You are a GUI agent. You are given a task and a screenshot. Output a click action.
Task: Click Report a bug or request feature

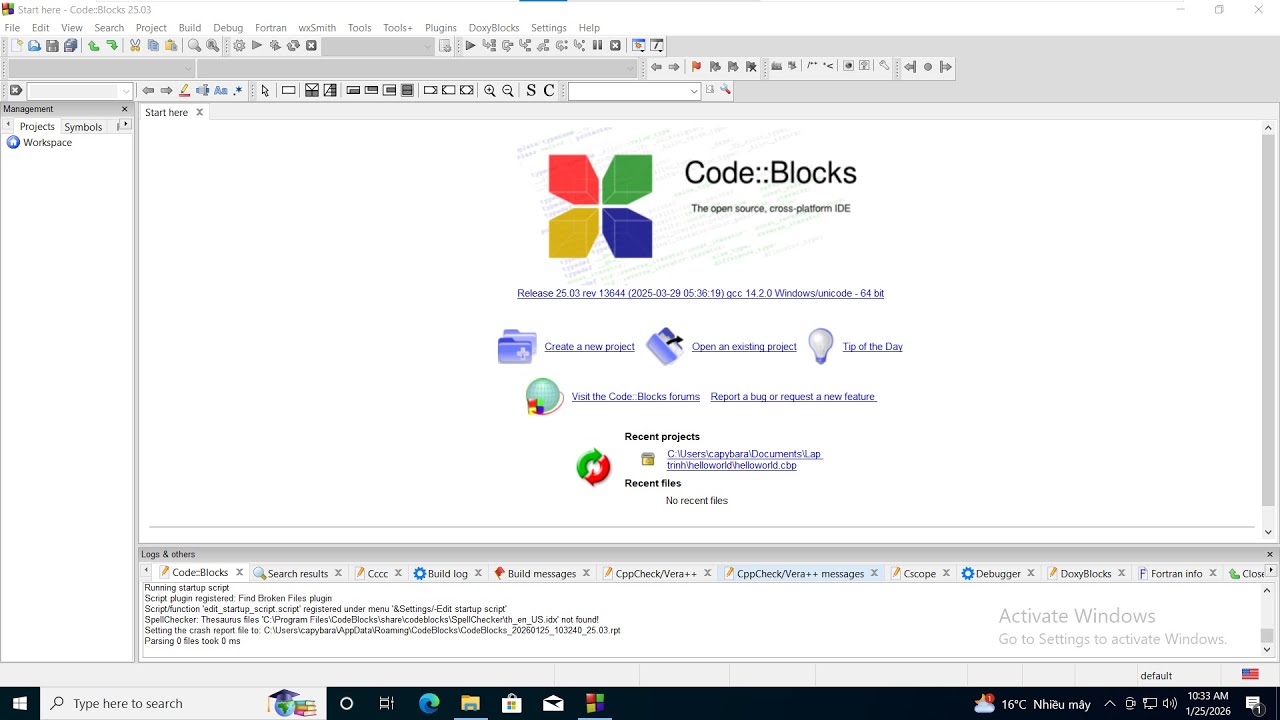click(x=793, y=397)
